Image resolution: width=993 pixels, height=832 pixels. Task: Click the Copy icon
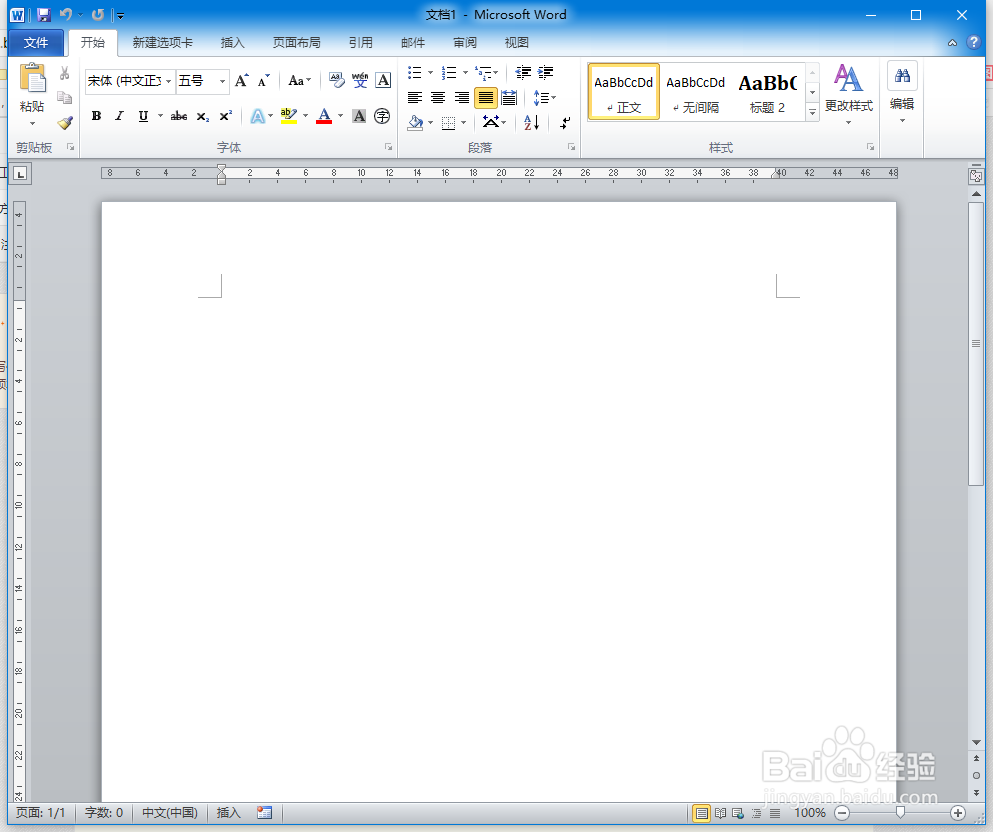64,98
